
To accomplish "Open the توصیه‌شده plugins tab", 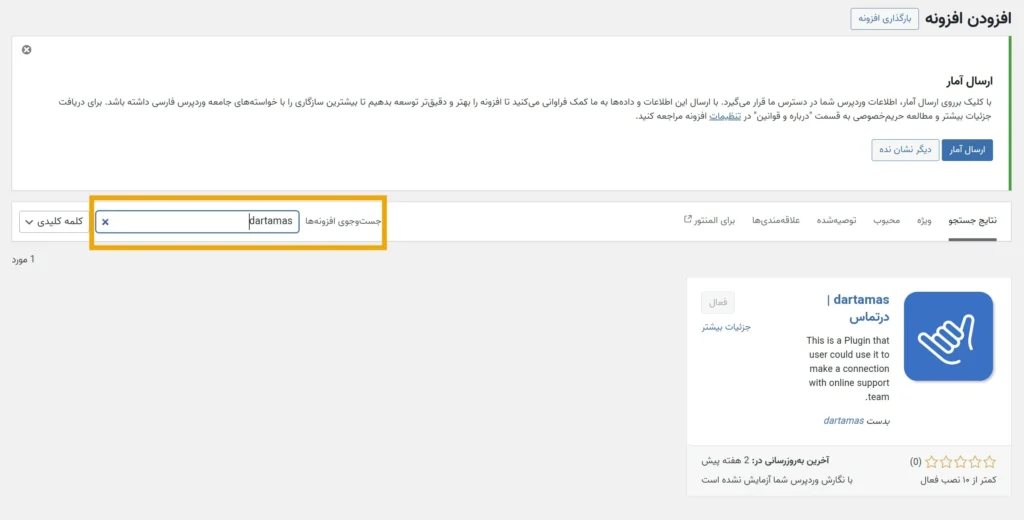I will click(837, 220).
